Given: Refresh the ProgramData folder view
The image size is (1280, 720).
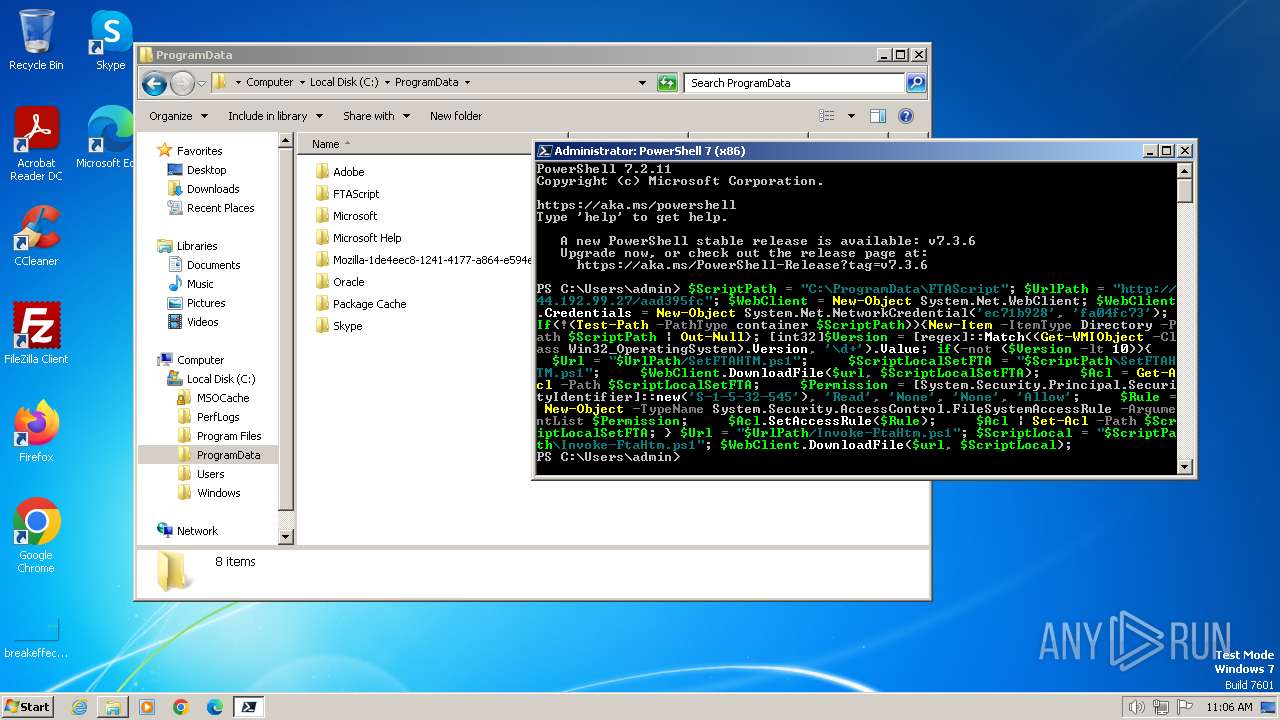Looking at the screenshot, I should tap(667, 83).
